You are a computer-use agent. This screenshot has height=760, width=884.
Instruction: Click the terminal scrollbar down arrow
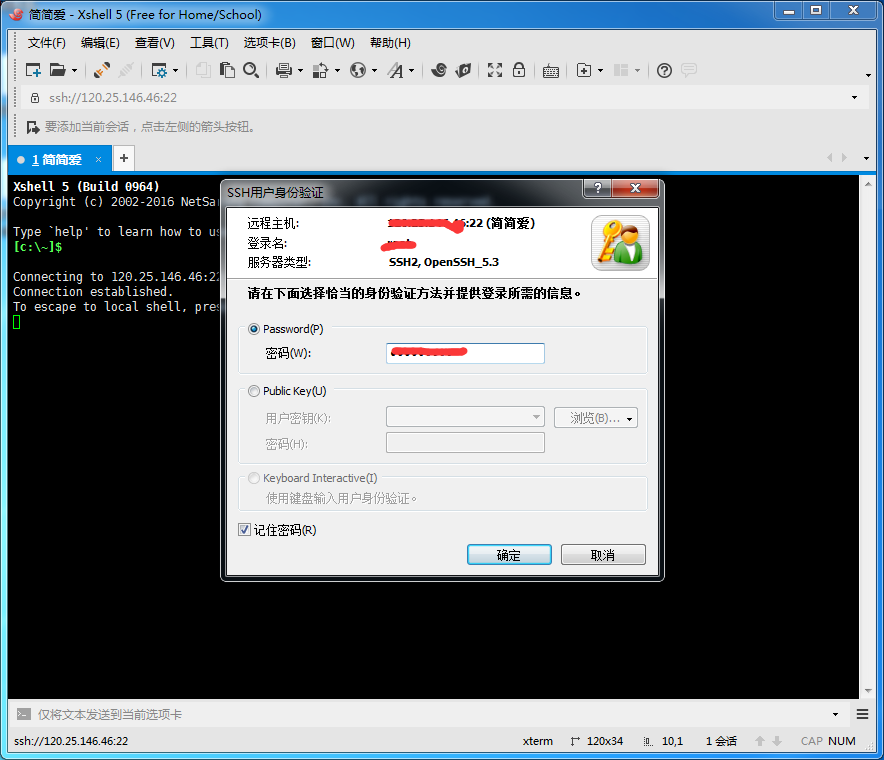point(868,691)
